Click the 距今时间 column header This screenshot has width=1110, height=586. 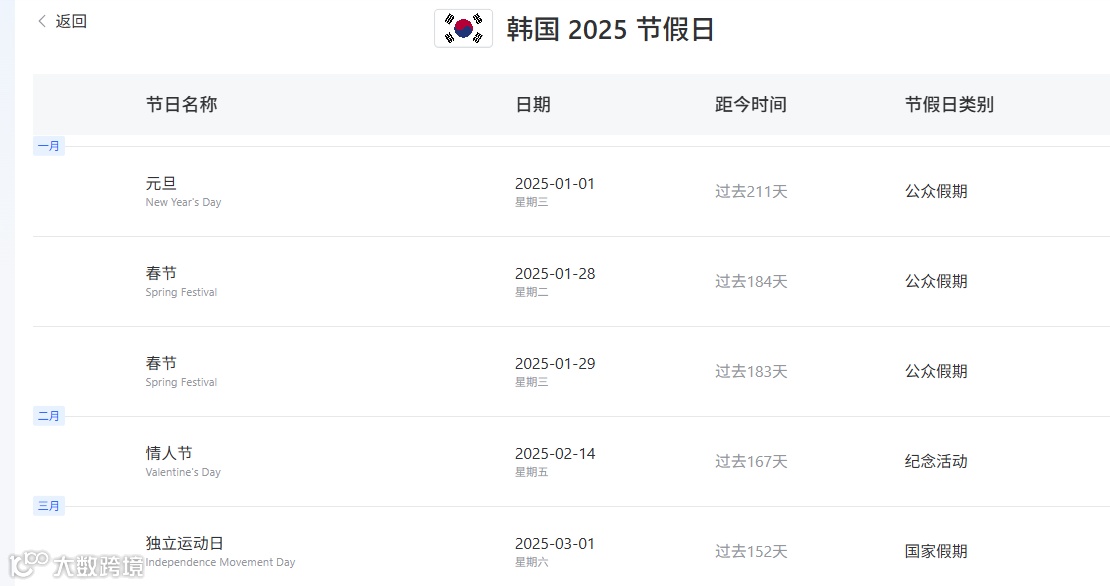(x=750, y=105)
